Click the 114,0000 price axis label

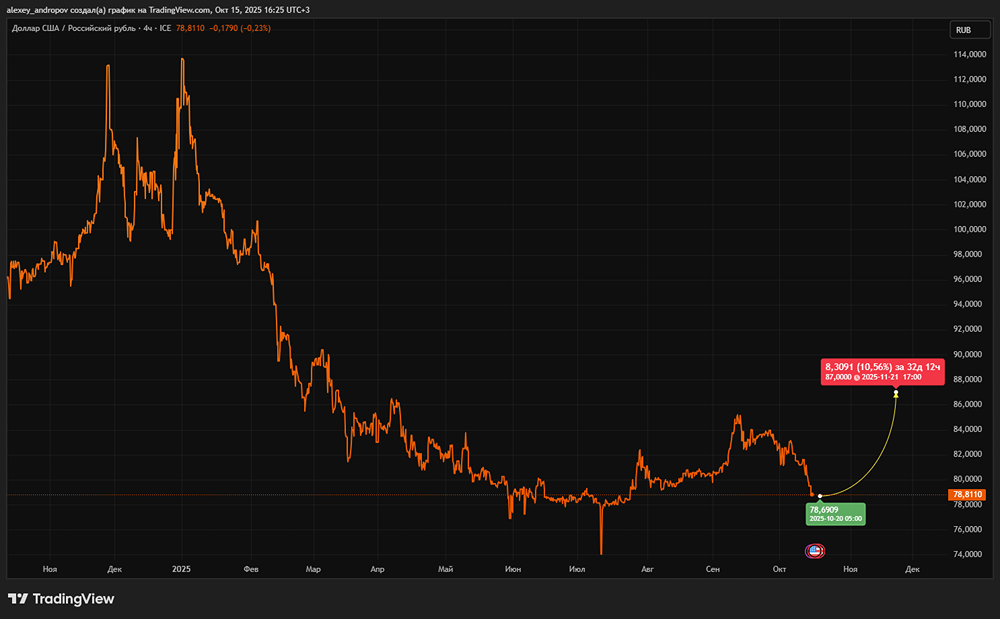(x=969, y=54)
